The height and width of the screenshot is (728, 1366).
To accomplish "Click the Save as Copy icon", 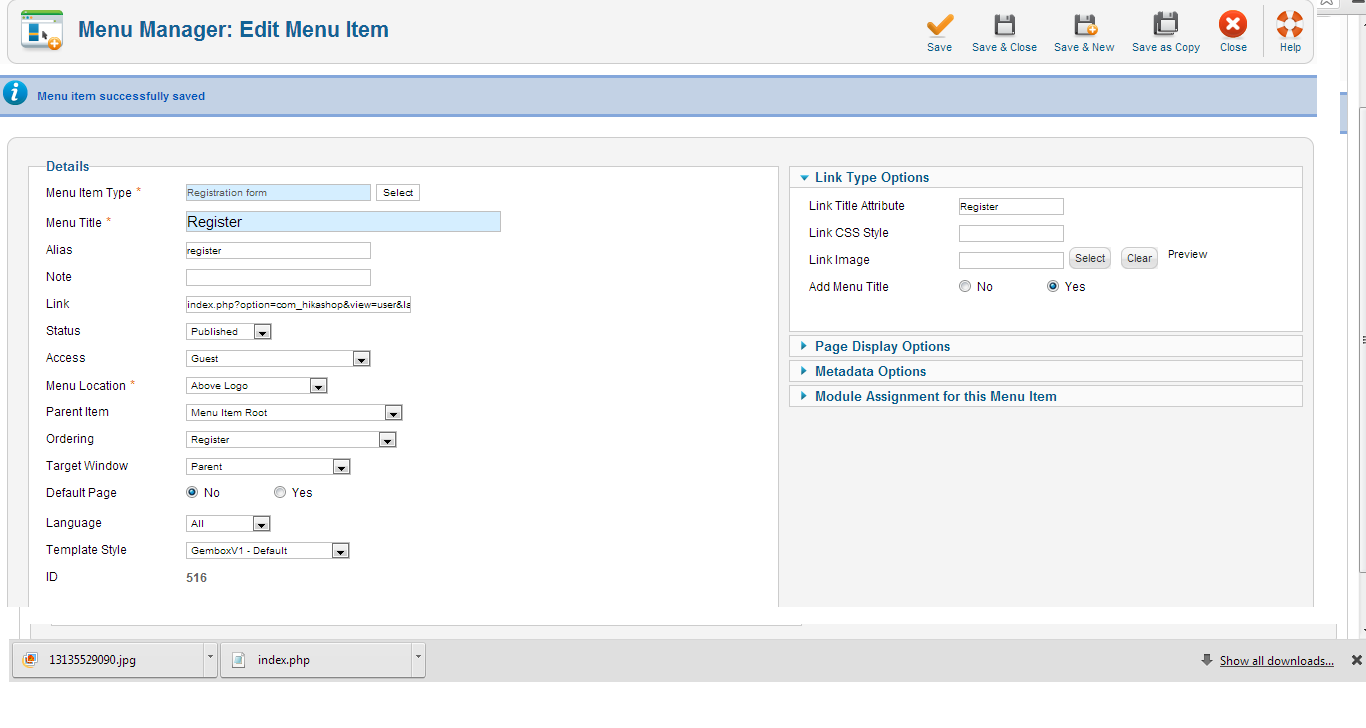I will [x=1166, y=25].
